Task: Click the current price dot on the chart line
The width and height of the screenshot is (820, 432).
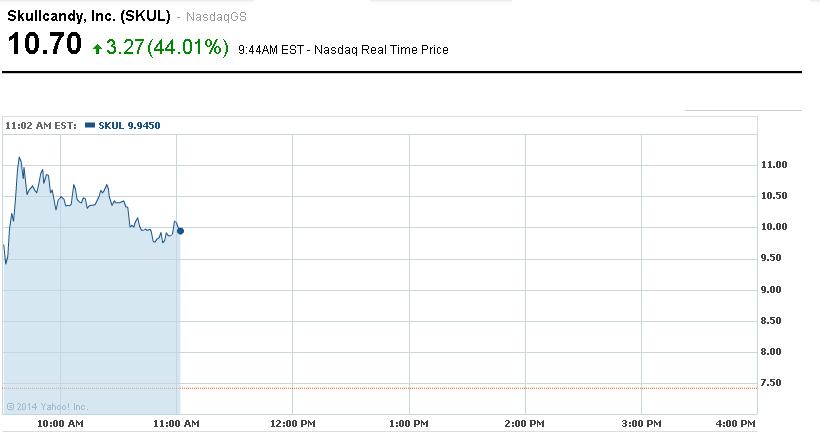Action: (180, 231)
